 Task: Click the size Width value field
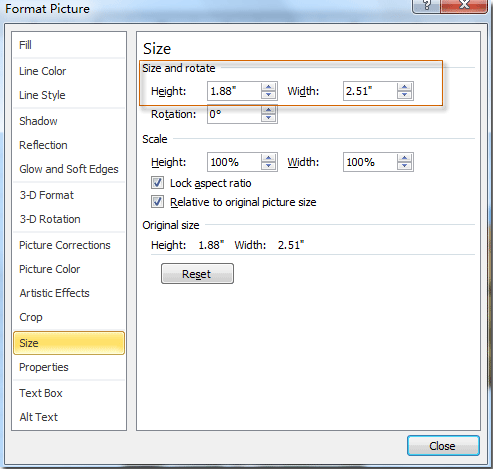coord(370,91)
